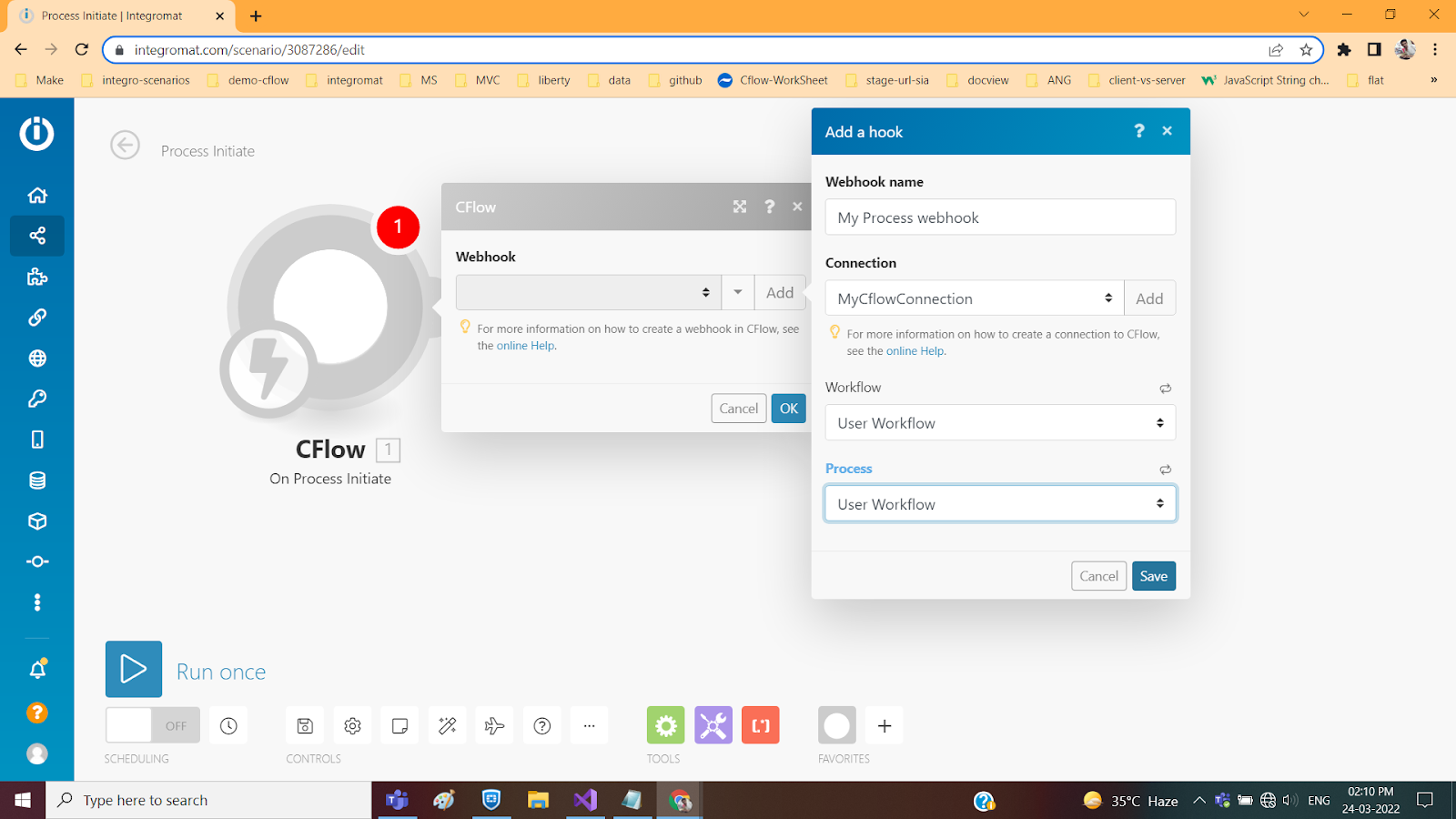The height and width of the screenshot is (819, 1456).
Task: Click the Run once play button
Action: (134, 669)
